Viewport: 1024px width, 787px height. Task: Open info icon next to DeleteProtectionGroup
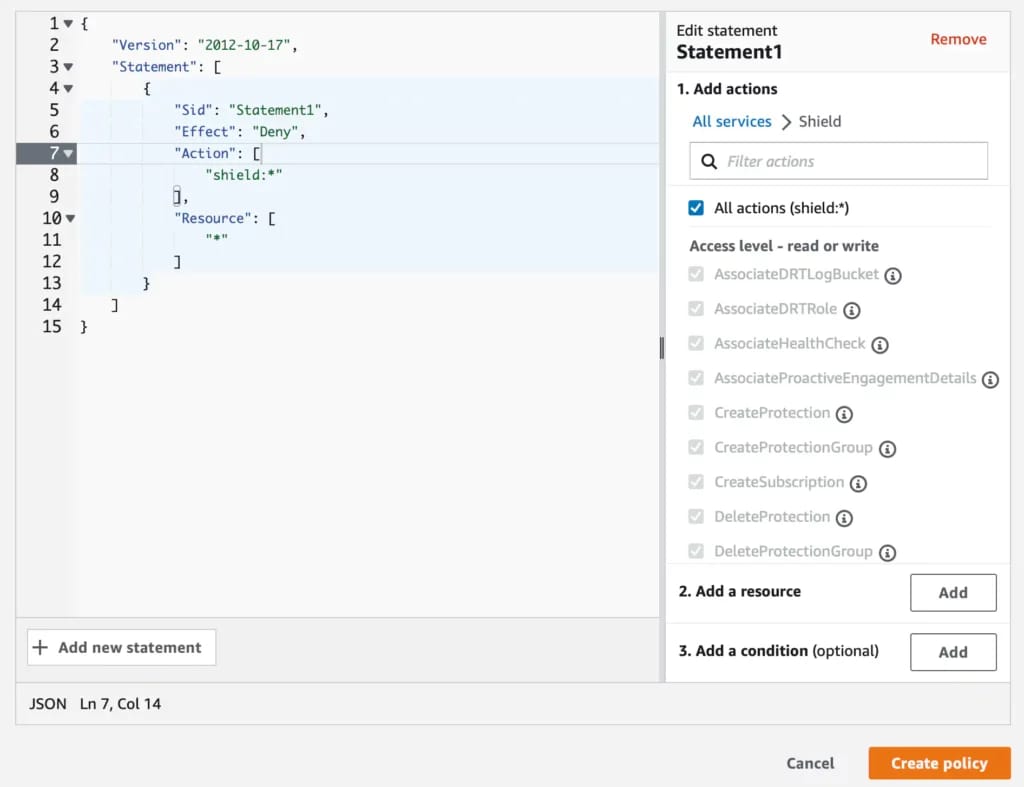tap(887, 553)
